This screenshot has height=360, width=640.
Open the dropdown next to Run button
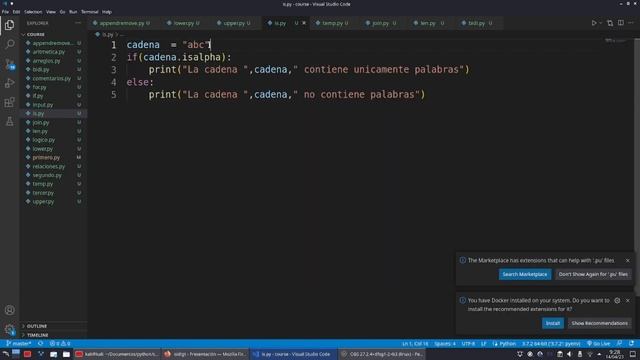tap(601, 23)
